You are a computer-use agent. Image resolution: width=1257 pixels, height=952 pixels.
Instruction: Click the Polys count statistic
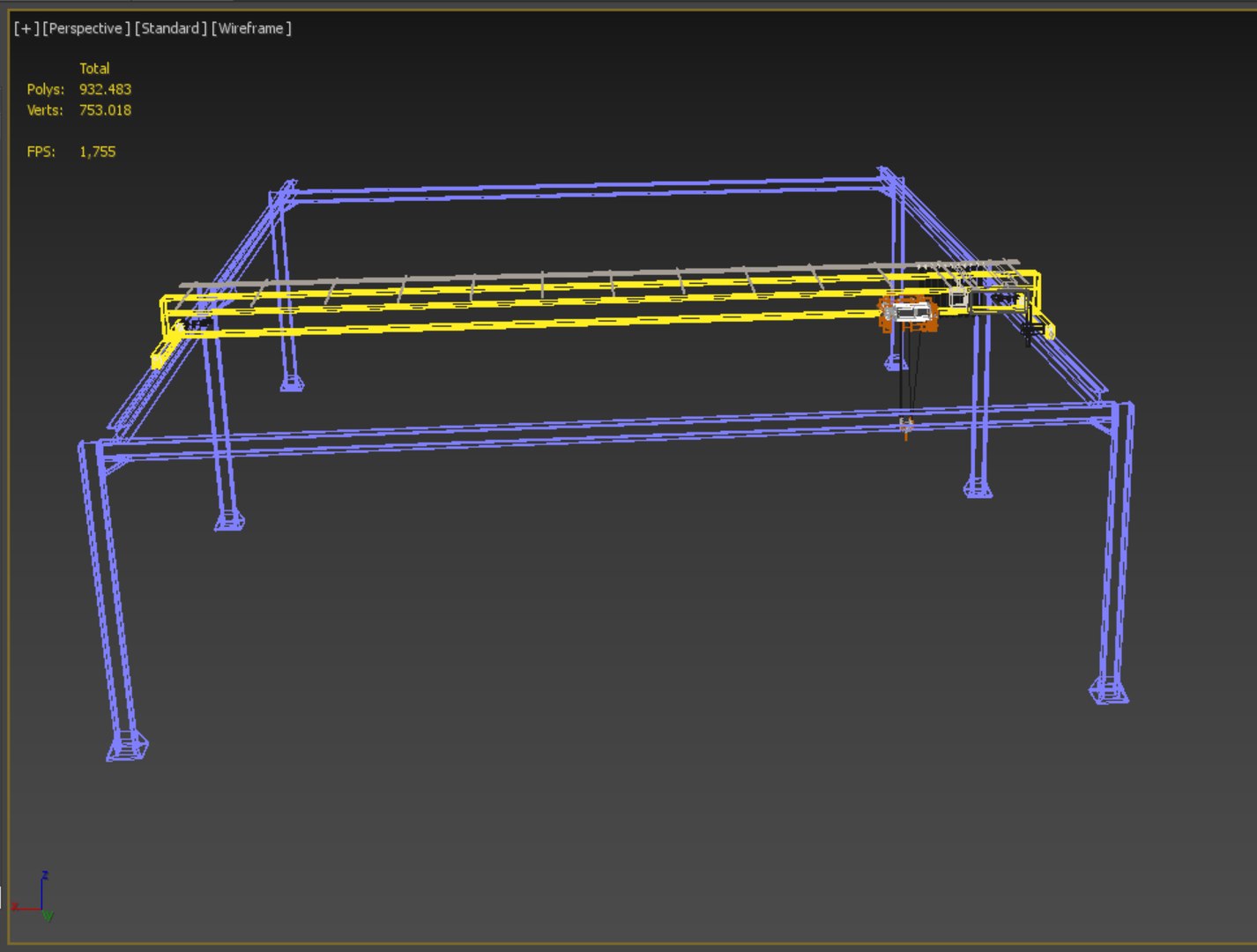coord(105,89)
